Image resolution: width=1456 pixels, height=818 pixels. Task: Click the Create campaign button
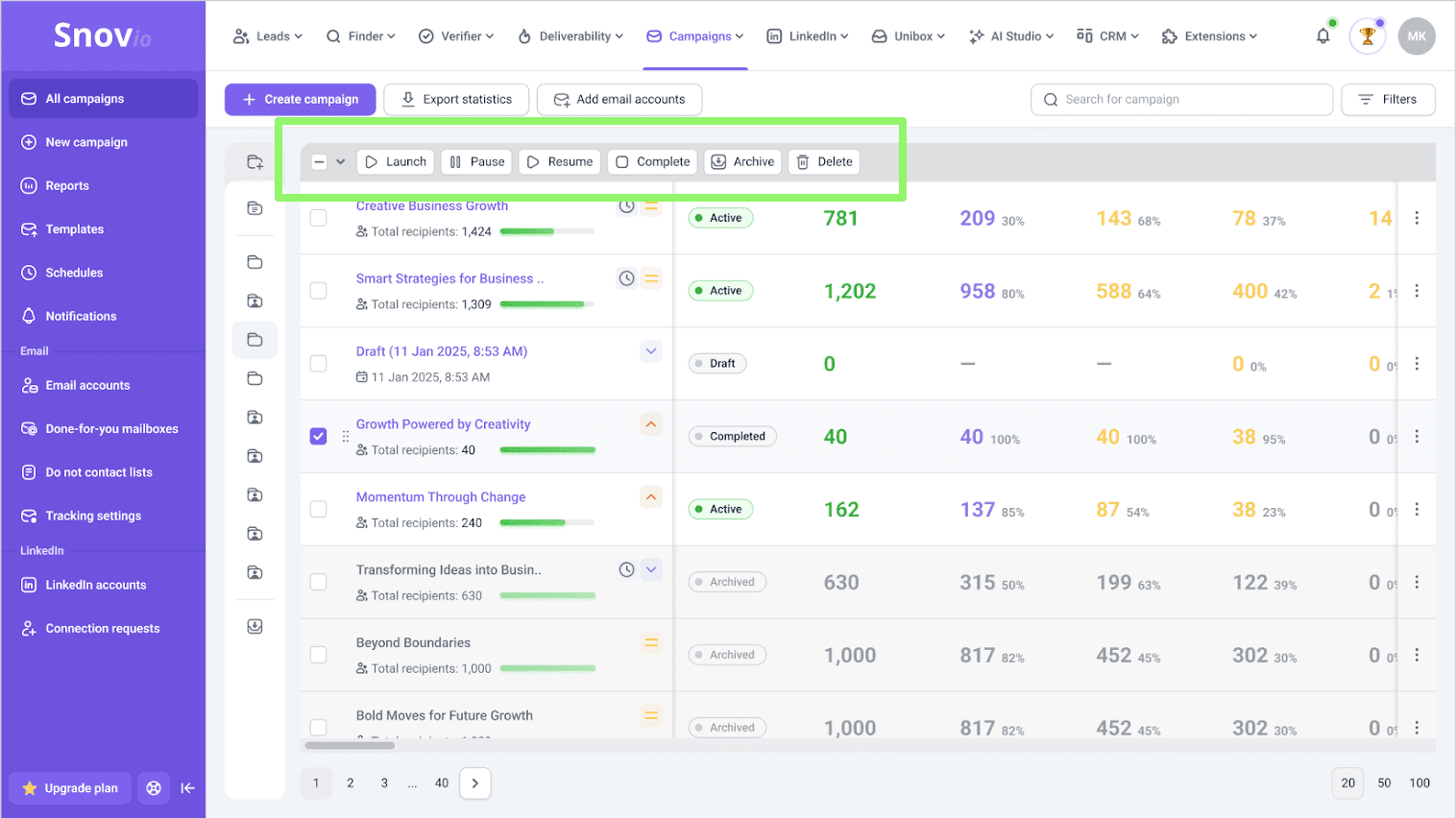[301, 100]
